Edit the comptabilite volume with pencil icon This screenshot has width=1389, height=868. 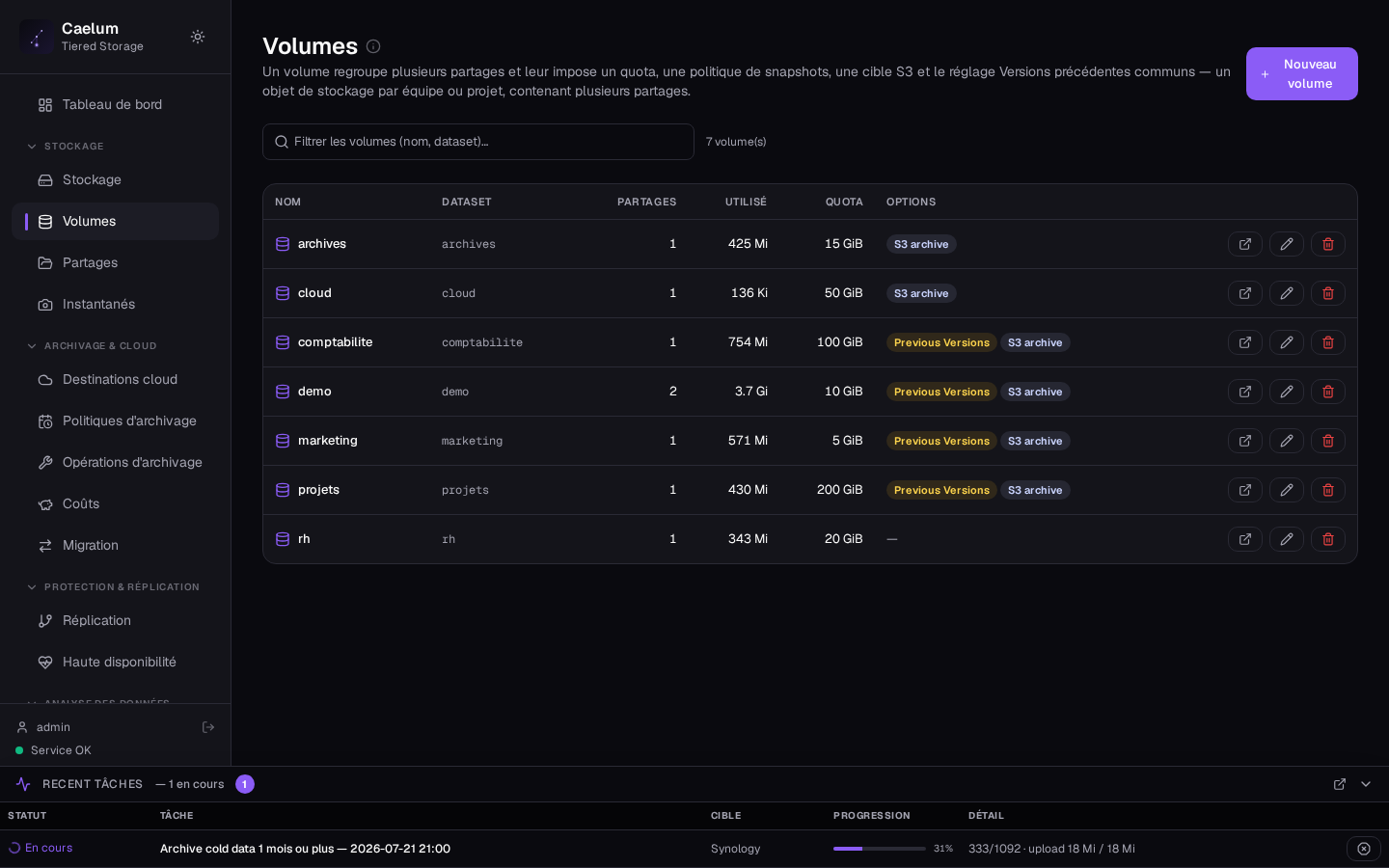tap(1287, 342)
